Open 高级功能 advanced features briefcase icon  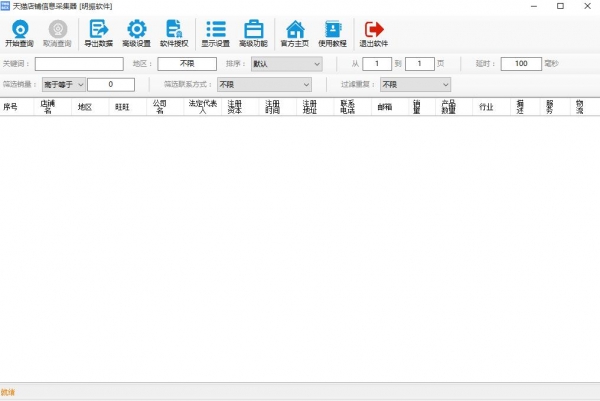pyautogui.click(x=254, y=33)
